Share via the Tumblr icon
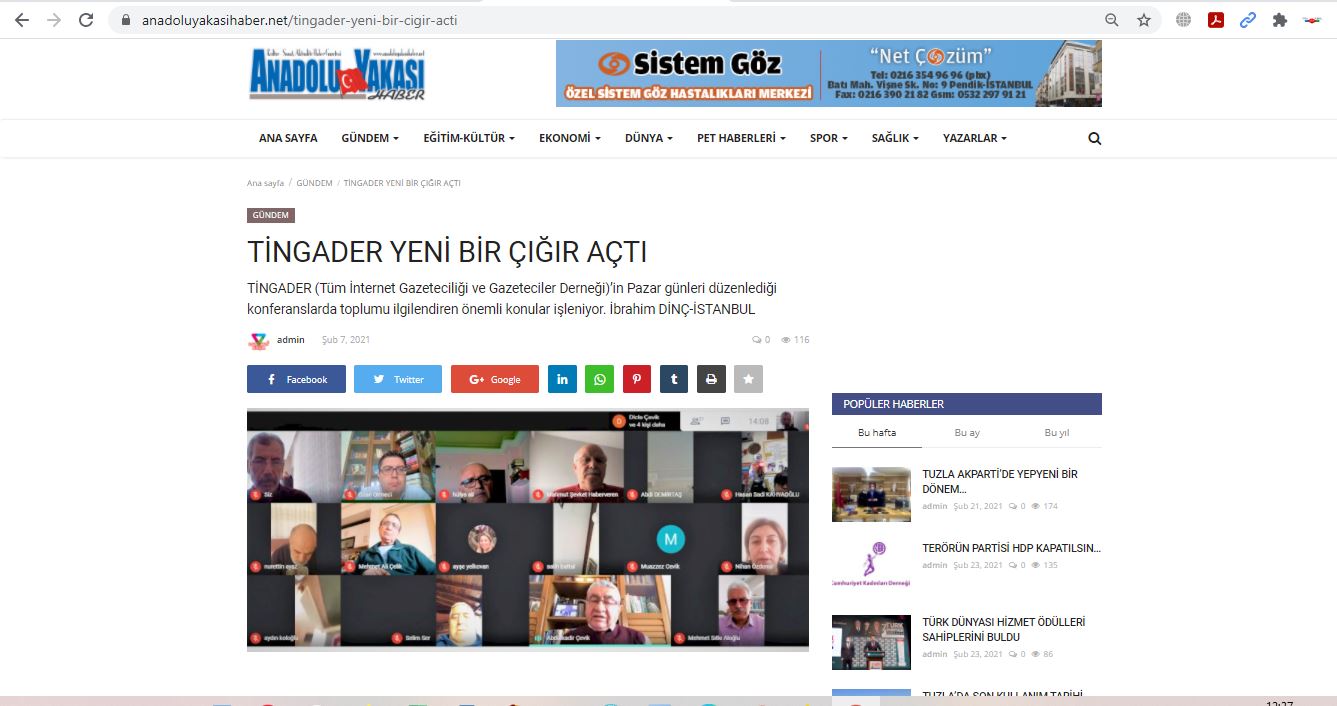This screenshot has width=1337, height=706. tap(674, 379)
